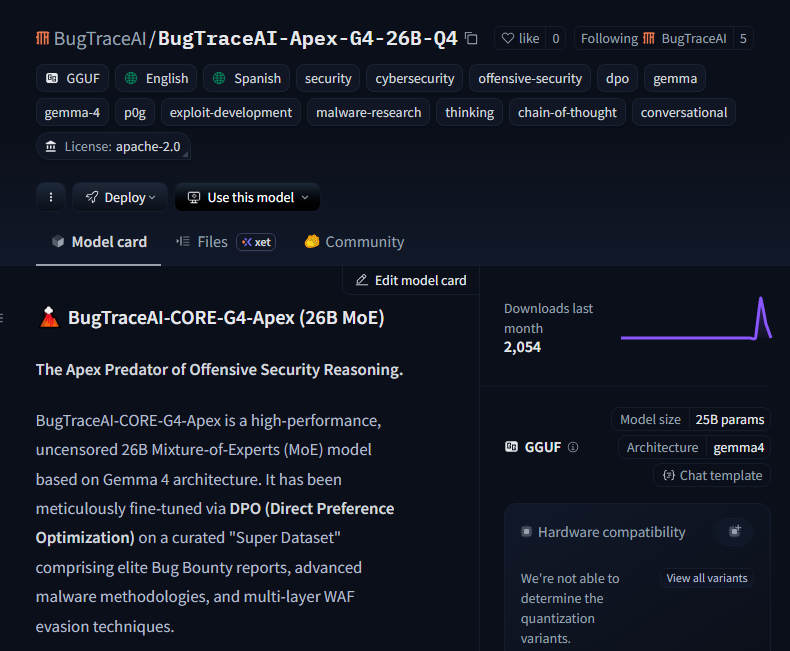Screen dimensions: 790x651
Task: Open the three-dot more options menu
Action: [x=51, y=197]
